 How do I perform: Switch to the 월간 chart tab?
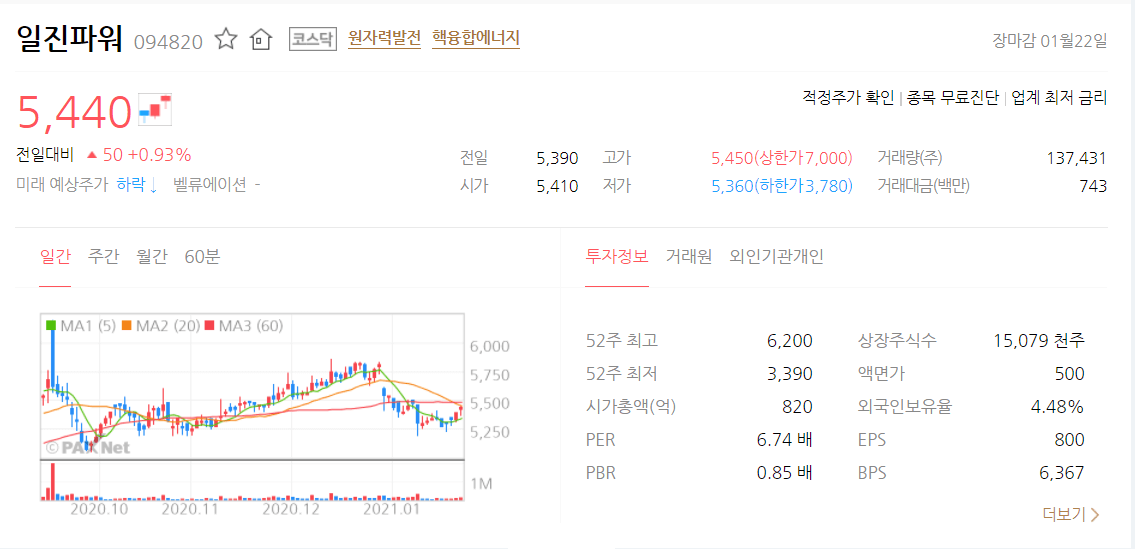152,256
